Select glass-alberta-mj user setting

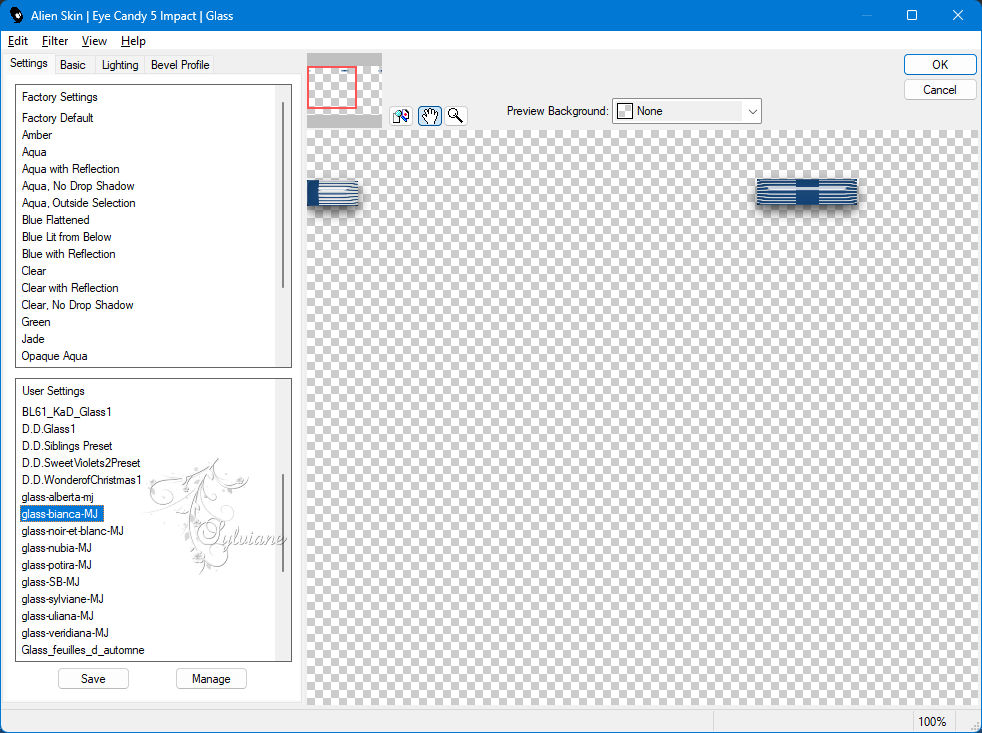tap(57, 497)
